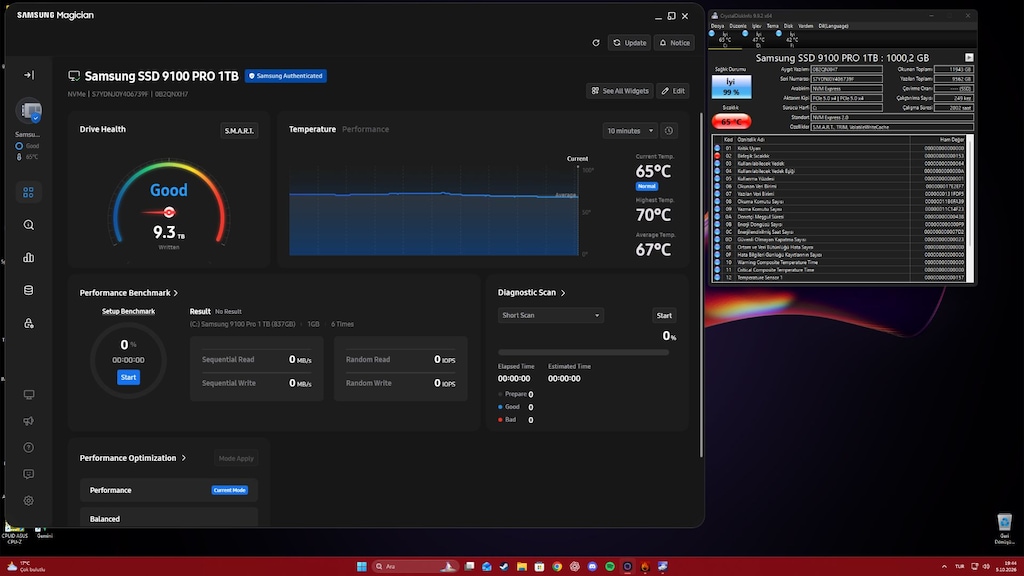Start the diagnostic scan

pyautogui.click(x=664, y=315)
